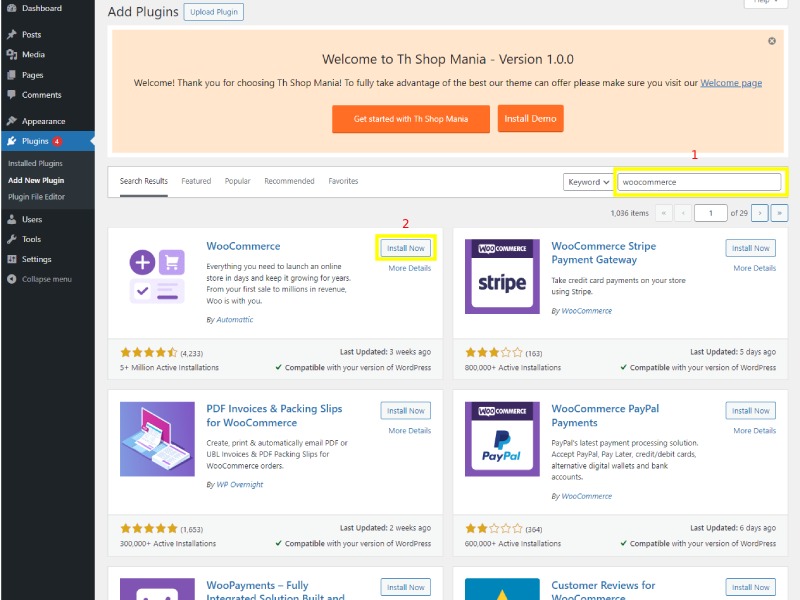Switch to the Popular tab

pyautogui.click(x=237, y=181)
